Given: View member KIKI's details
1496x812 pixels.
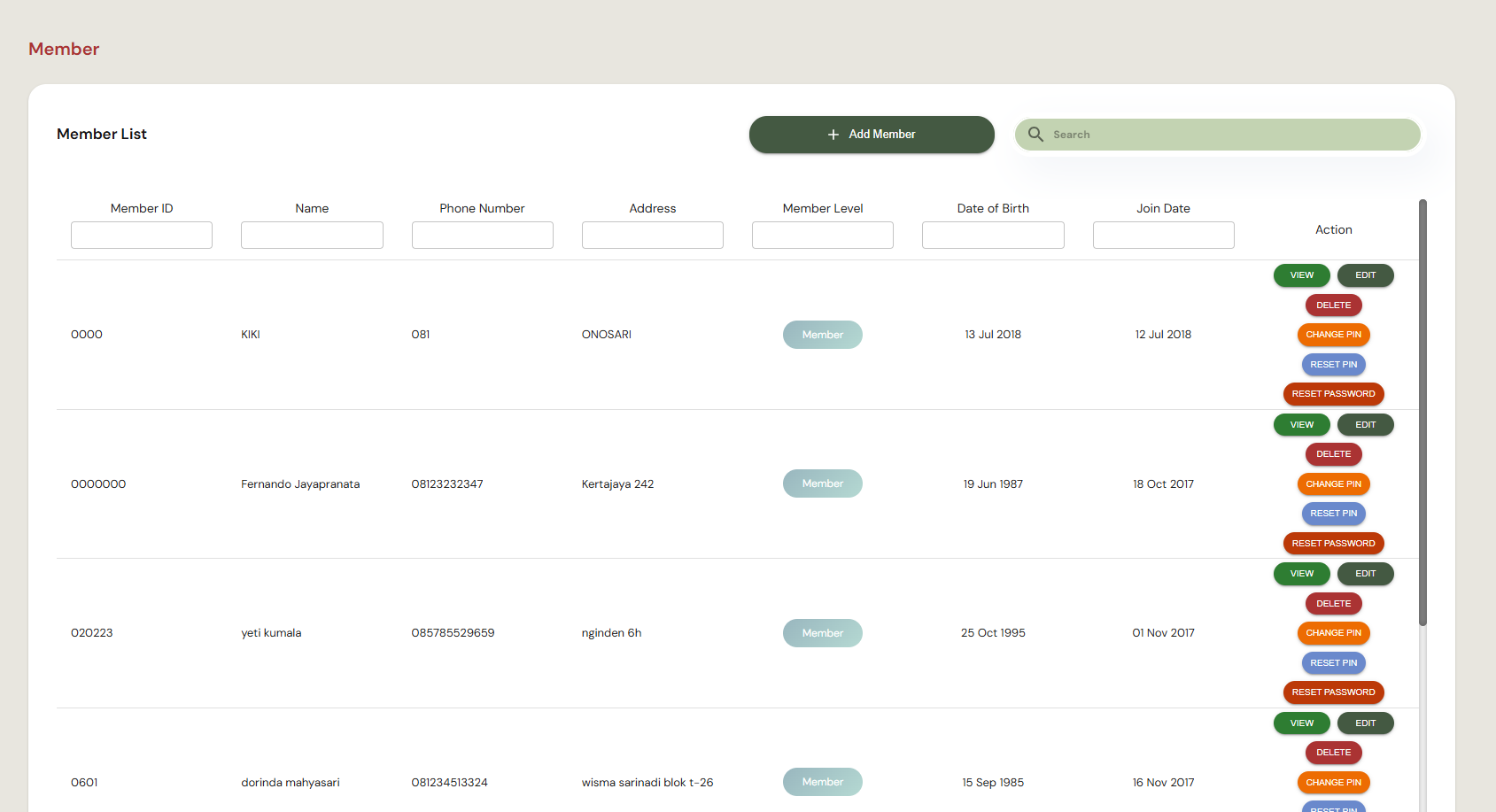Looking at the screenshot, I should [x=1302, y=275].
